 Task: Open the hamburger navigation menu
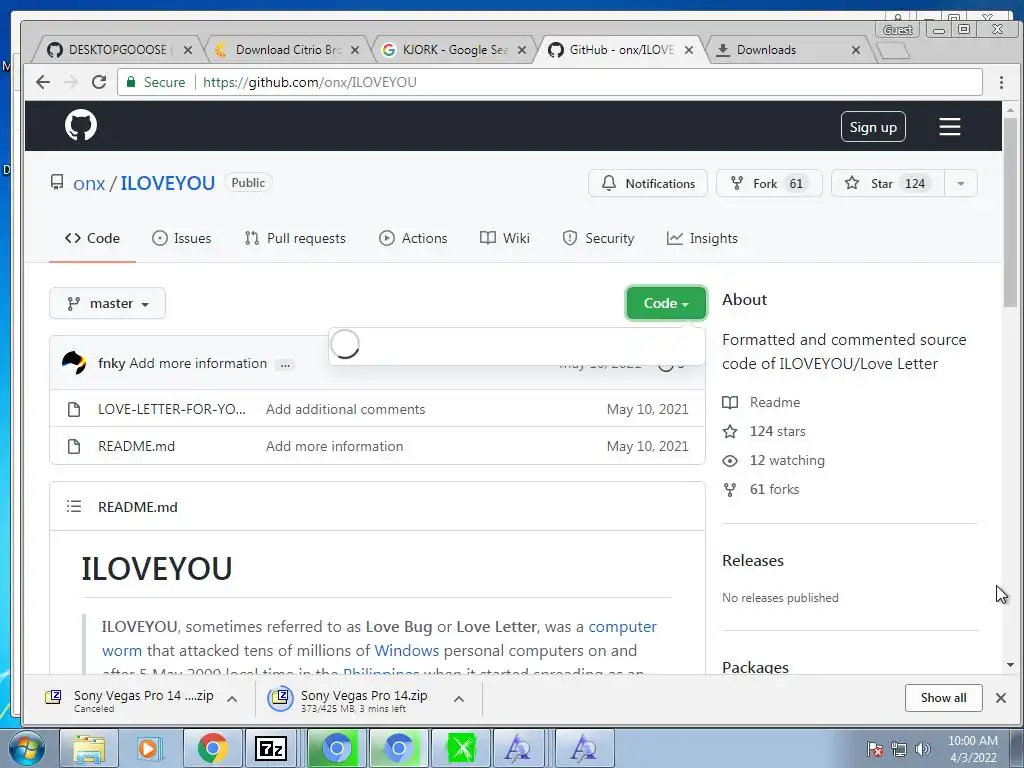(x=950, y=127)
